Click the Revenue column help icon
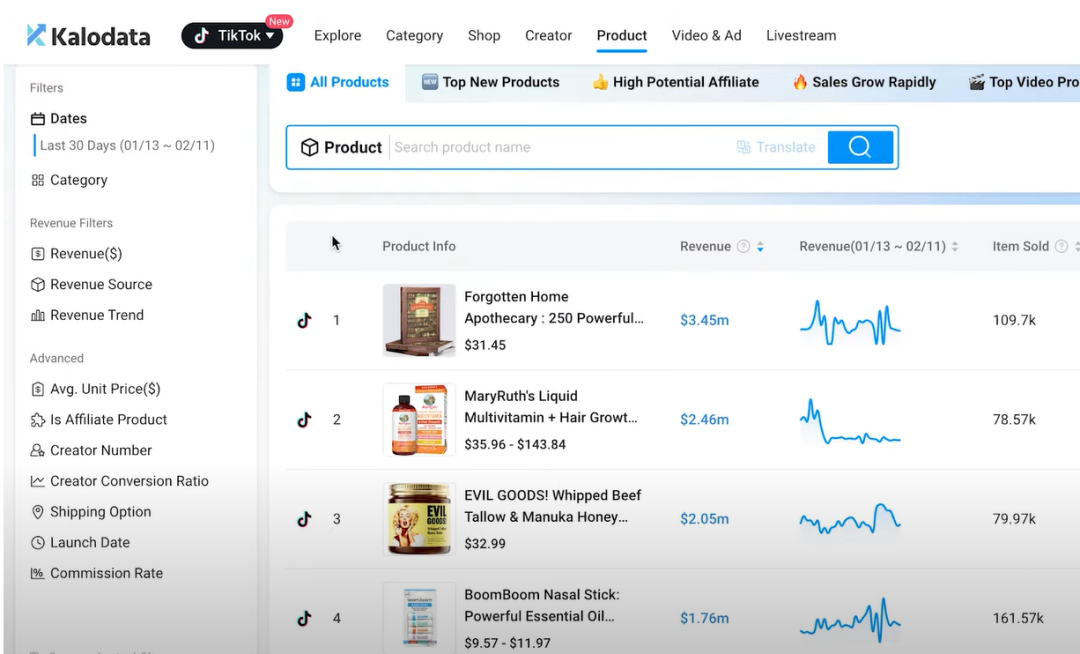Image resolution: width=1080 pixels, height=654 pixels. pyautogui.click(x=743, y=247)
